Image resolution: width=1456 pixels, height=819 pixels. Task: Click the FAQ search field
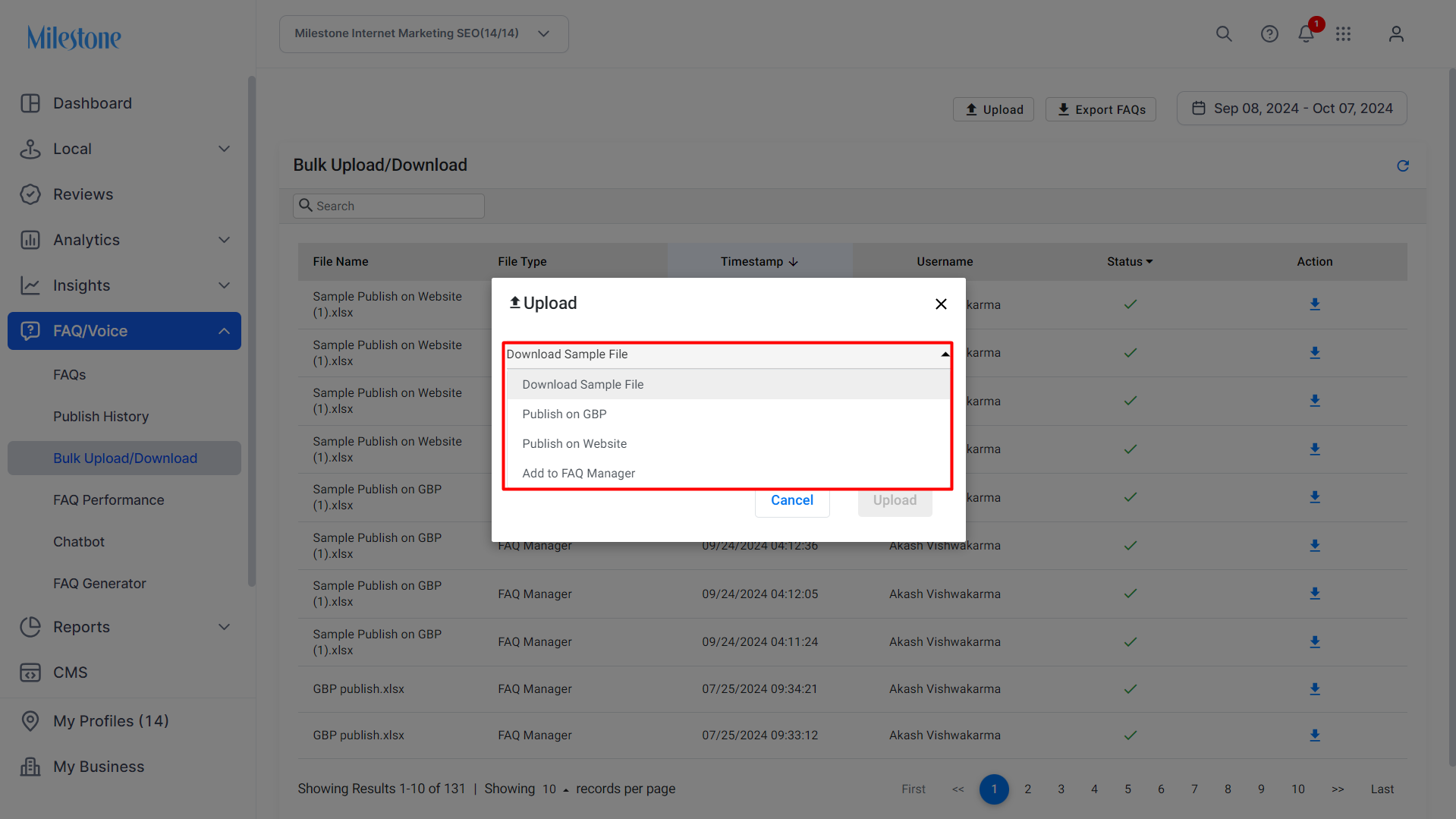tap(388, 206)
